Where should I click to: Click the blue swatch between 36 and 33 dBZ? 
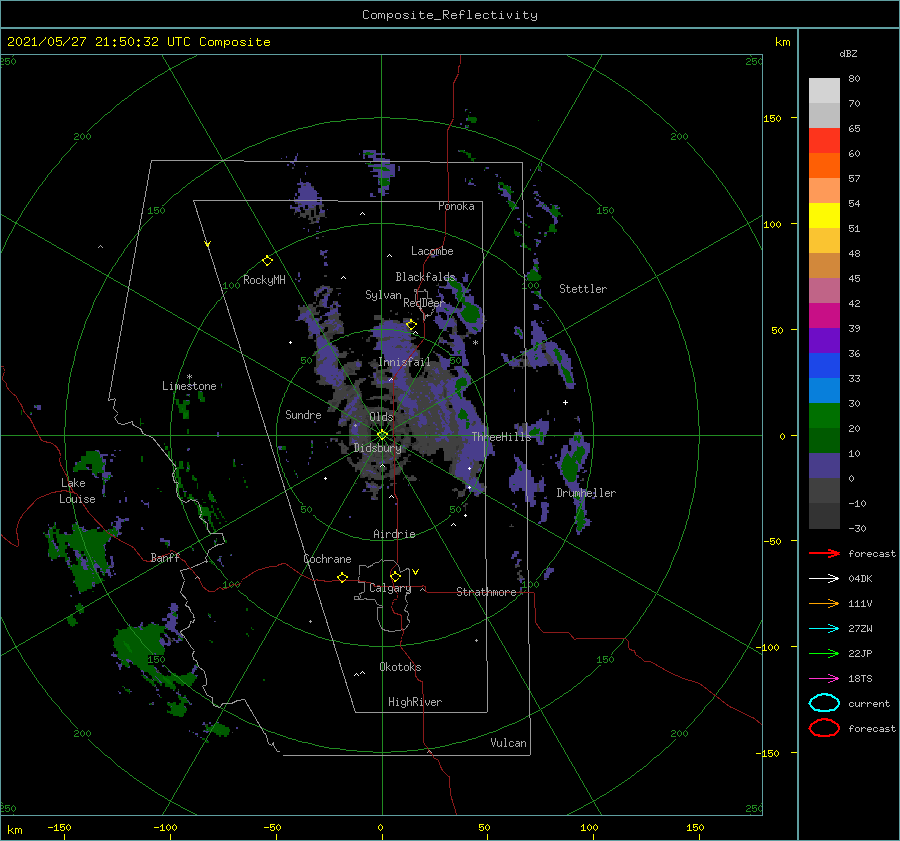tap(824, 366)
